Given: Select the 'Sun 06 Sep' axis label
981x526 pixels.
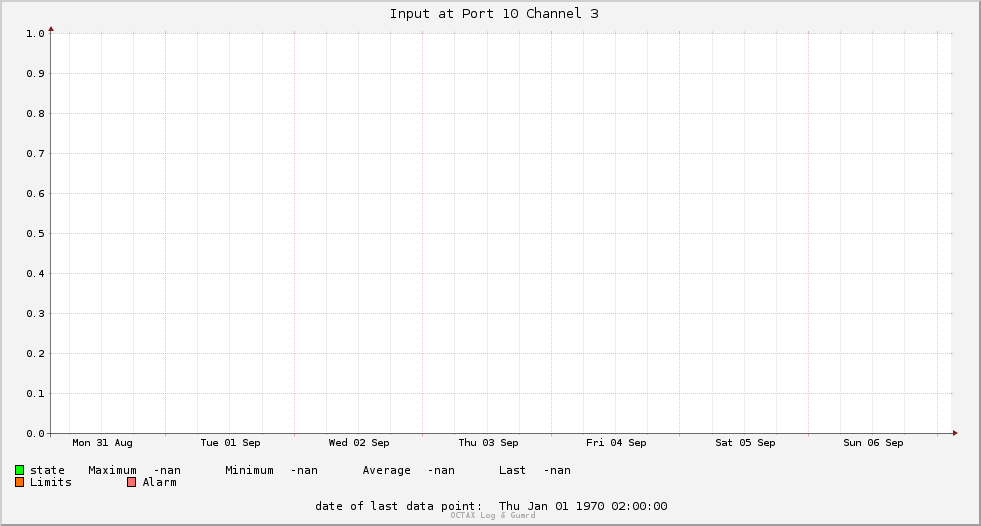Looking at the screenshot, I should point(873,443).
